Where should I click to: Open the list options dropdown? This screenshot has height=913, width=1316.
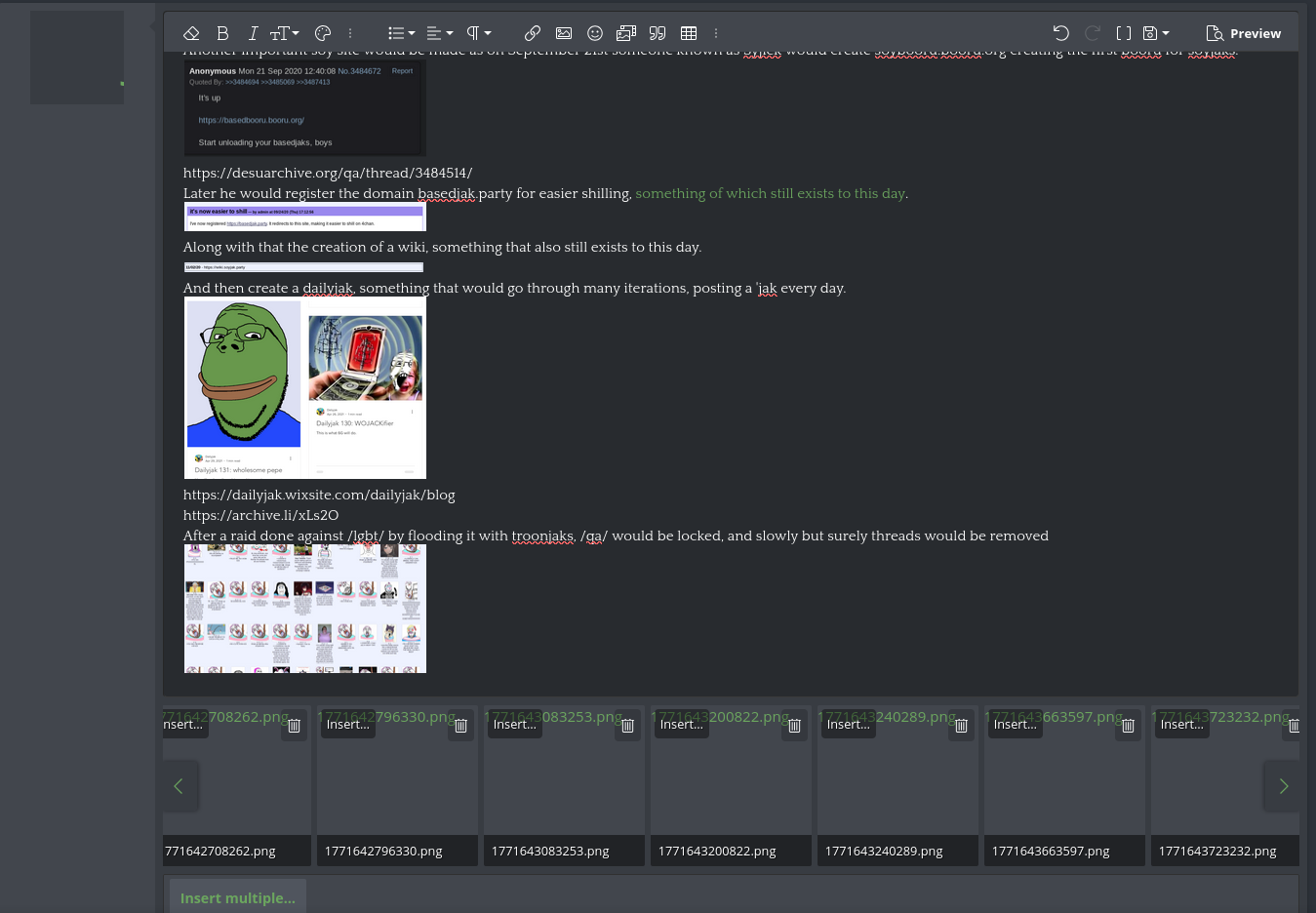[x=401, y=33]
